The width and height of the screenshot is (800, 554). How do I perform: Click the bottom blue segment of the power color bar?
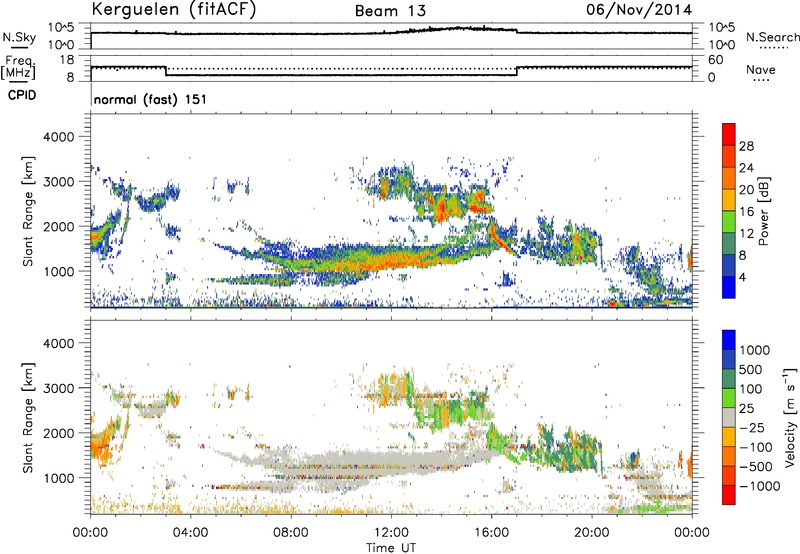click(729, 287)
